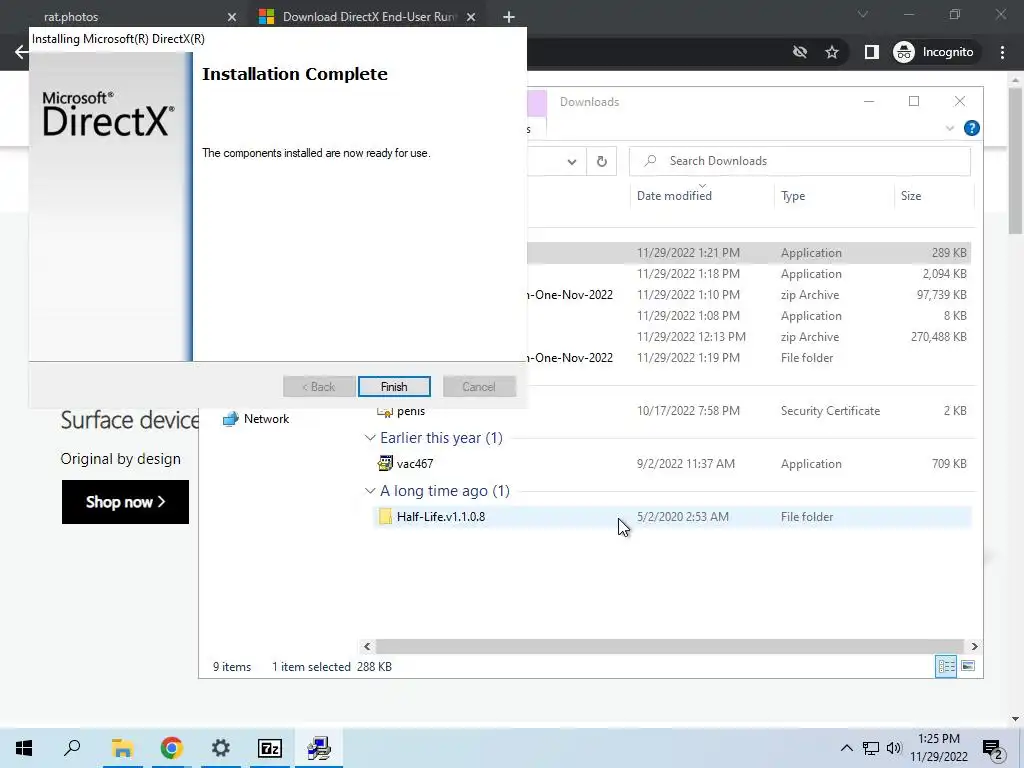Collapse the Earlier this year group

click(370, 438)
